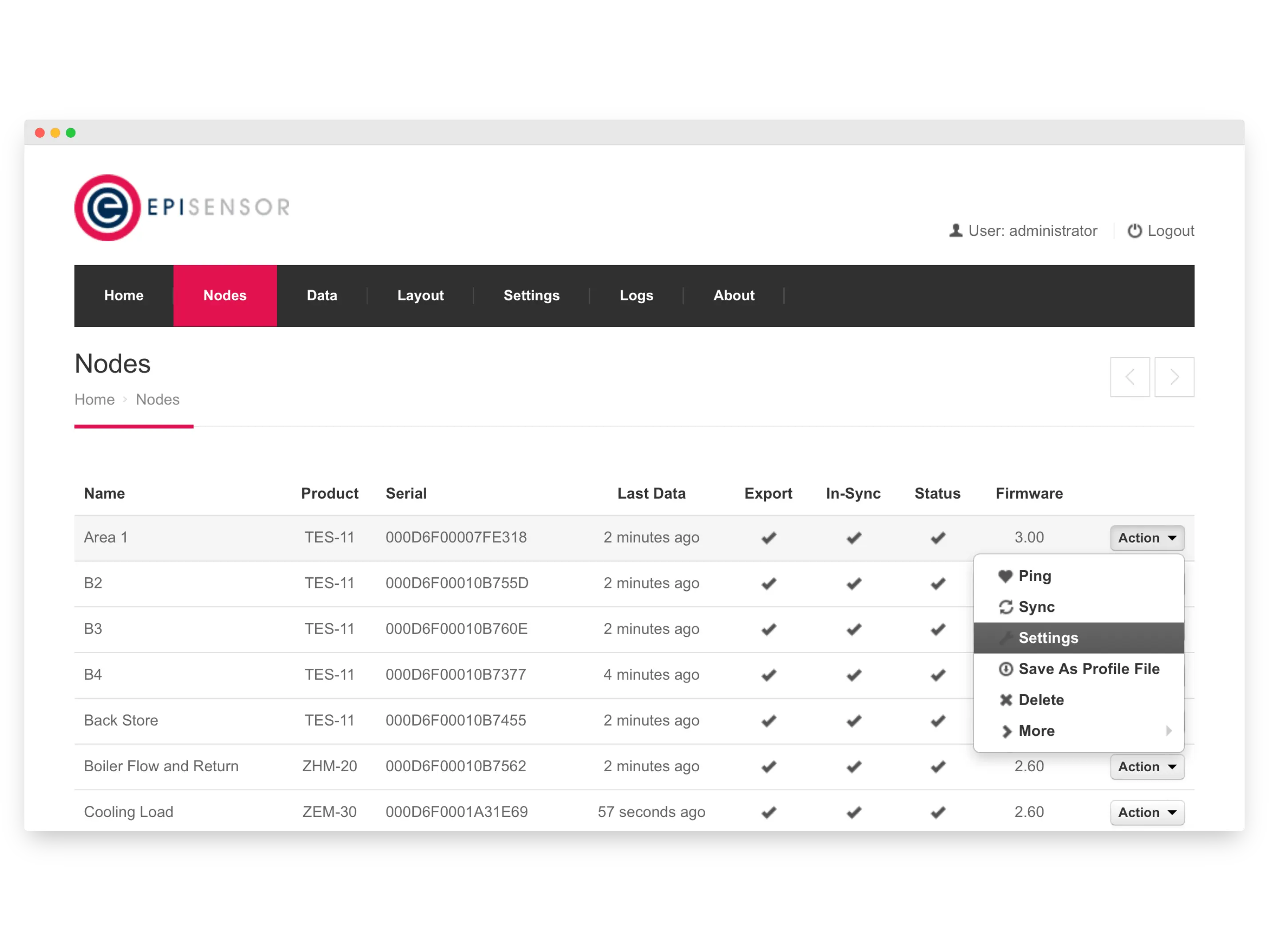Select Settings from the Action context menu
1269x952 pixels.
(x=1048, y=638)
